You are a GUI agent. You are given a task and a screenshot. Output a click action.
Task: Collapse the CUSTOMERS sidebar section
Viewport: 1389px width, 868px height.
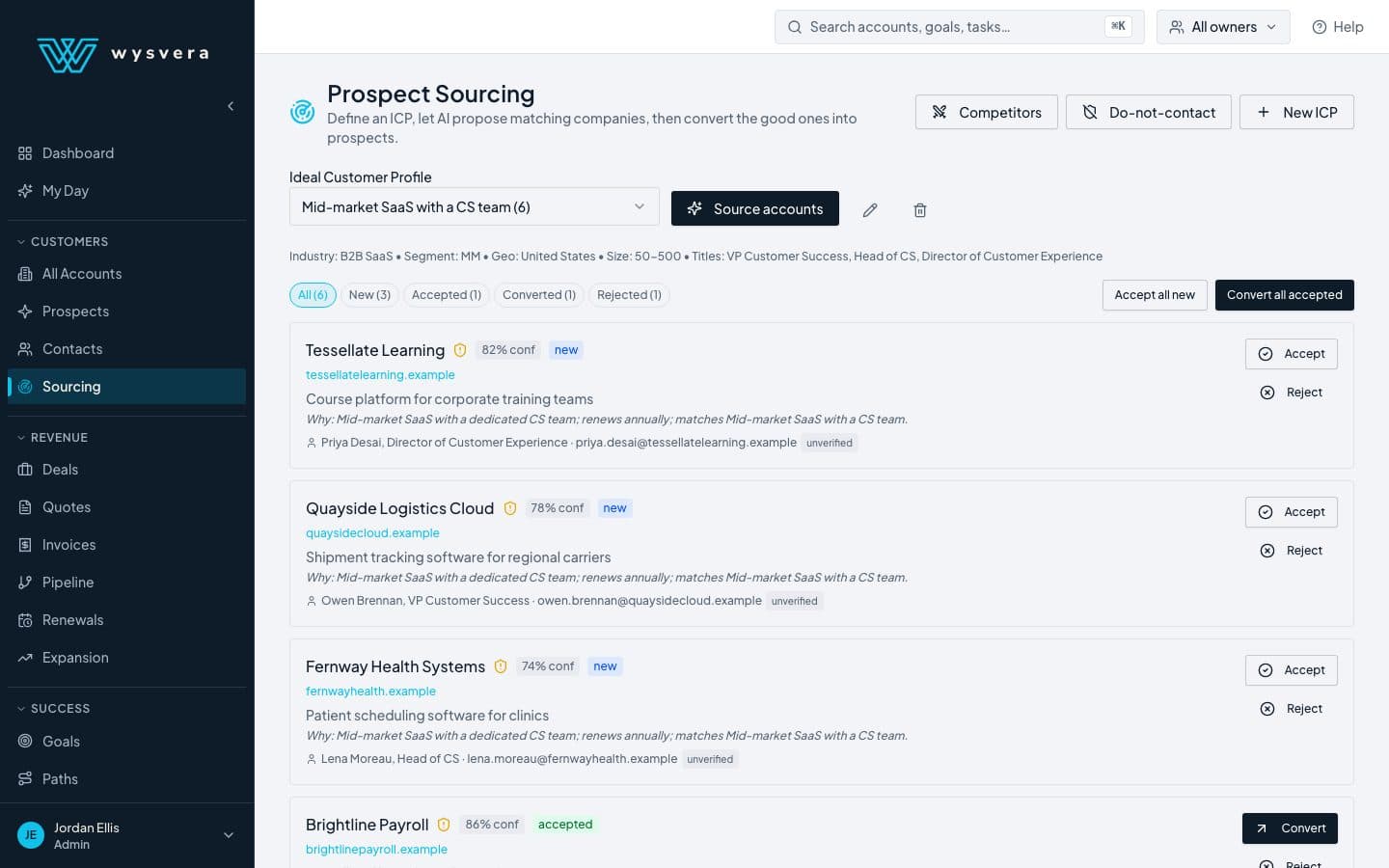[x=63, y=241]
